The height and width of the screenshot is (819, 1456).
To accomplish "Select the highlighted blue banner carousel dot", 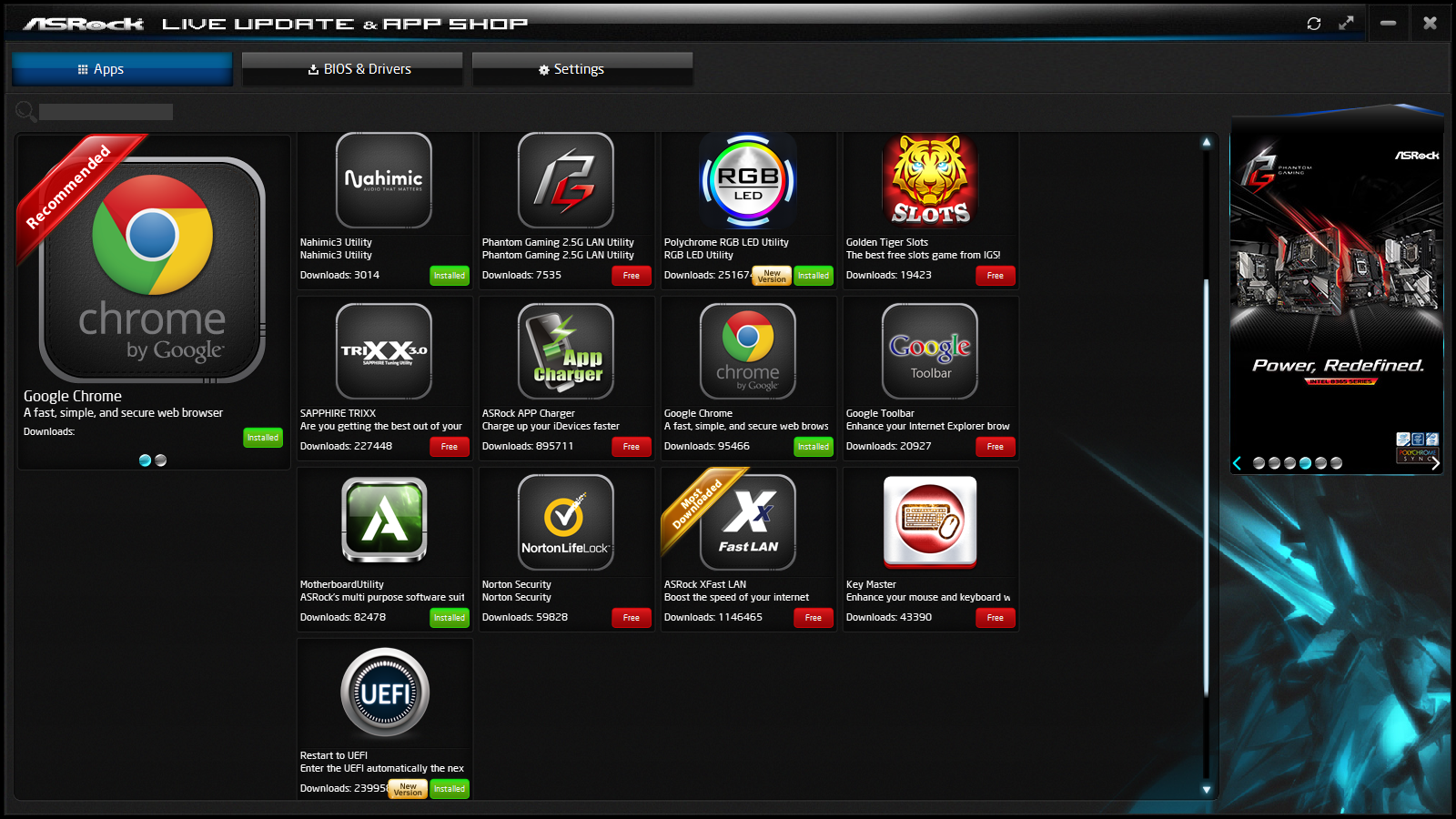I will click(x=1305, y=463).
